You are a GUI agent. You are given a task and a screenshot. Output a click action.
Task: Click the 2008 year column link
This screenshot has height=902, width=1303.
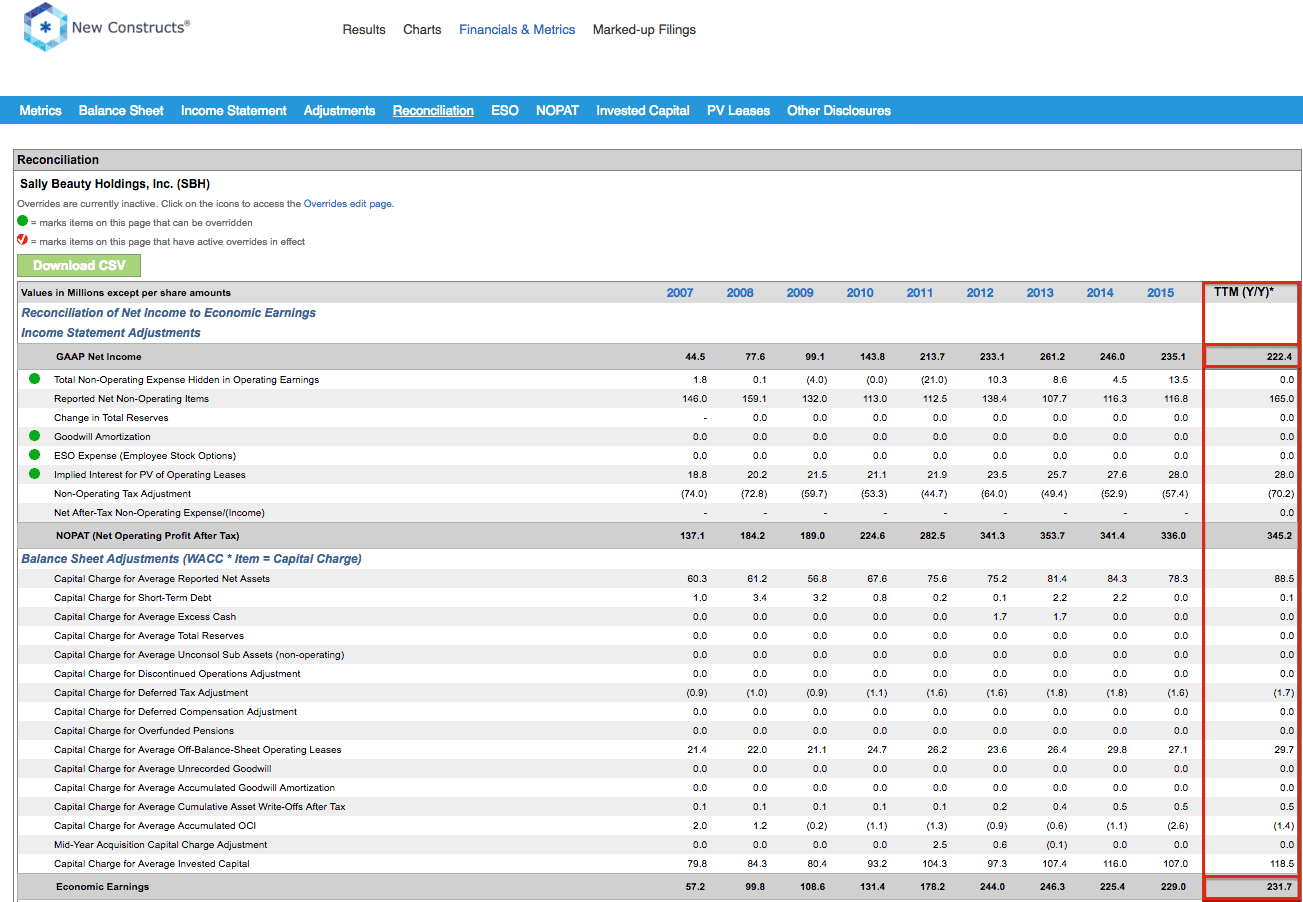coord(740,293)
